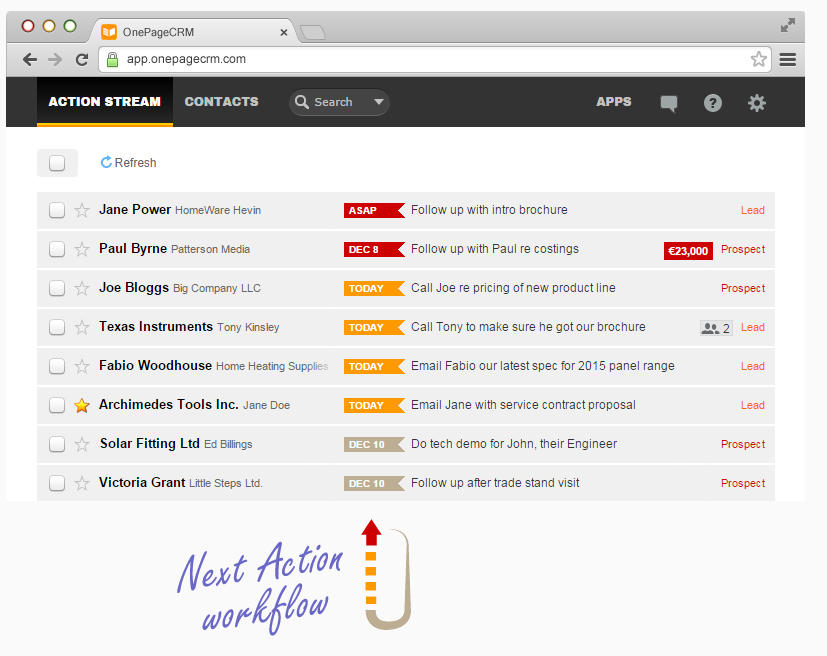Switch to the Action Stream tab

tap(104, 102)
